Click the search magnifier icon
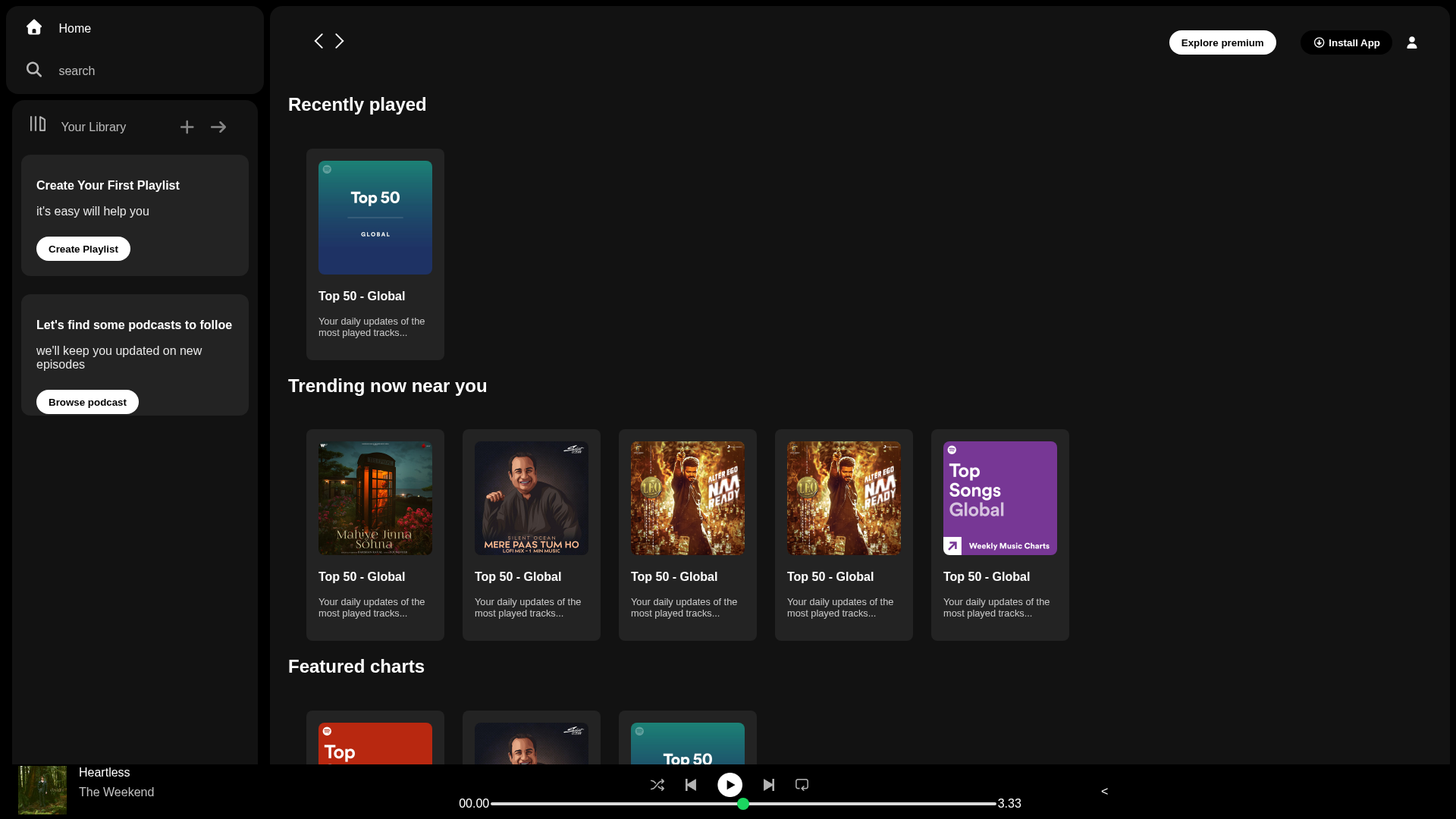The height and width of the screenshot is (819, 1456). click(x=34, y=70)
